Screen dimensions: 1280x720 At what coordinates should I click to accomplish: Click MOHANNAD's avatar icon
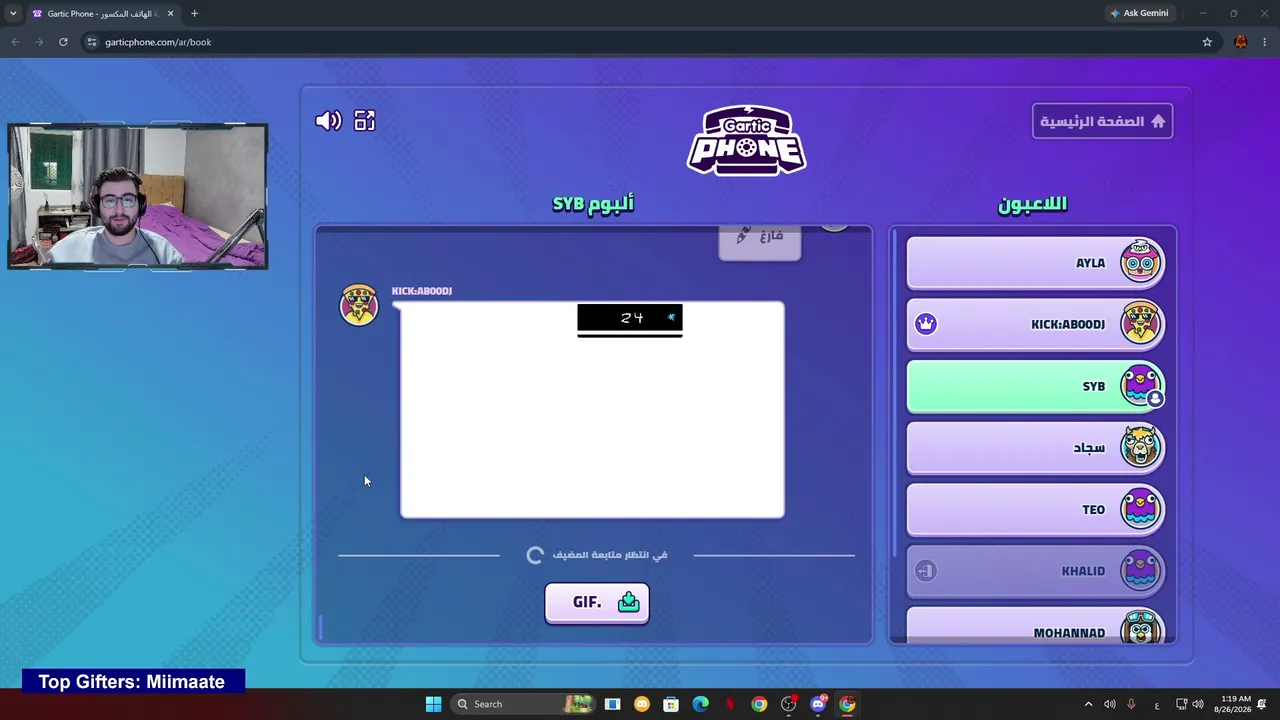[1141, 628]
